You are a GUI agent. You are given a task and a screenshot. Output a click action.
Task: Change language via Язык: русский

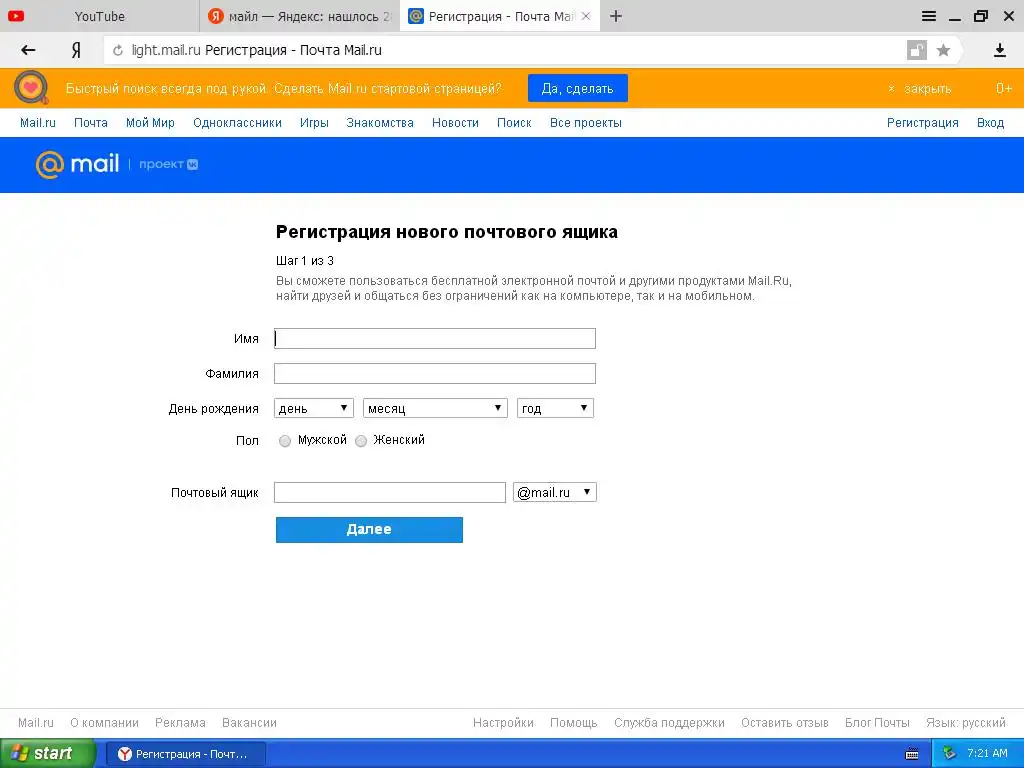click(x=966, y=723)
